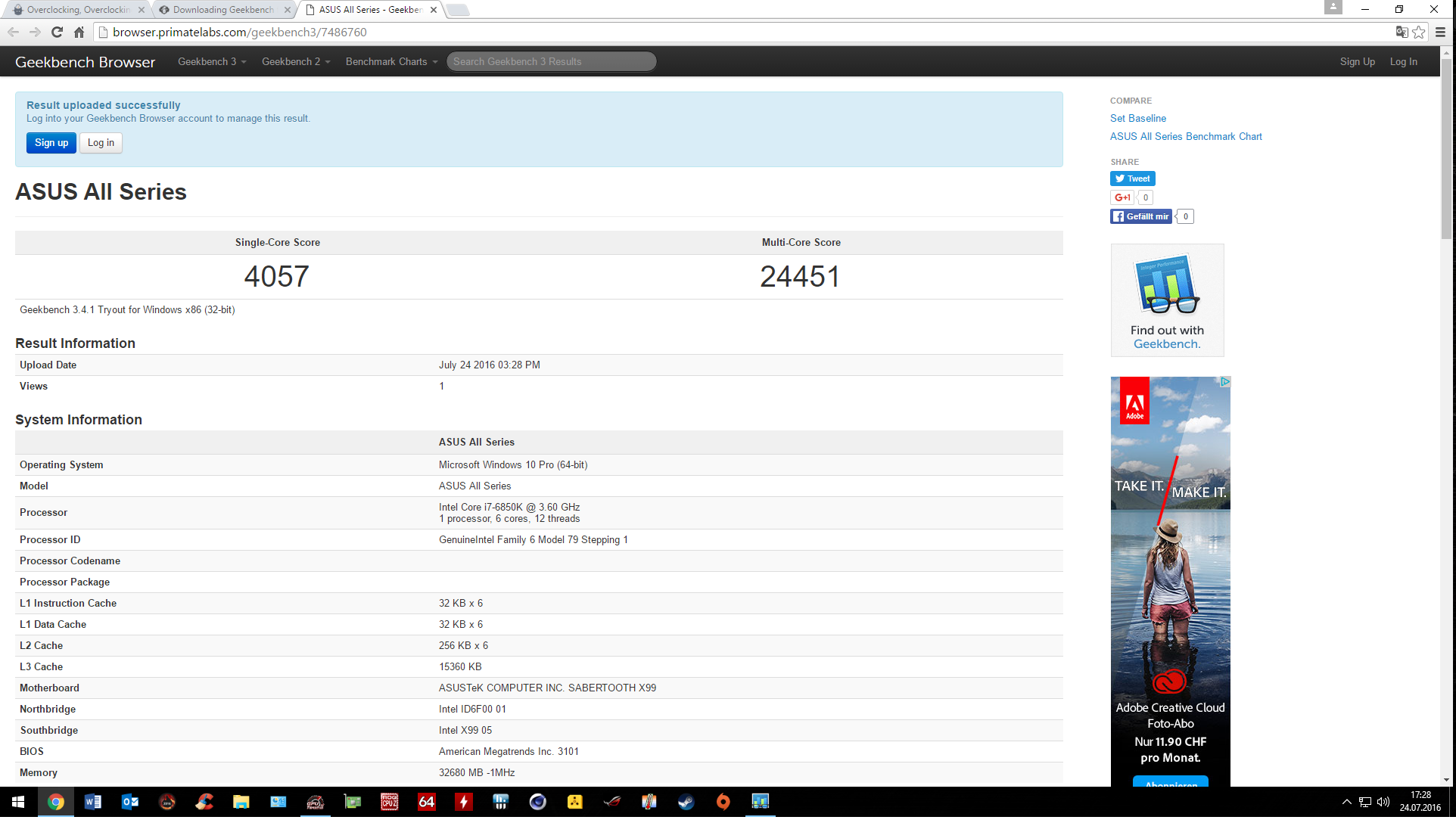Image resolution: width=1456 pixels, height=823 pixels.
Task: Open Google Chrome from the taskbar
Action: click(55, 802)
